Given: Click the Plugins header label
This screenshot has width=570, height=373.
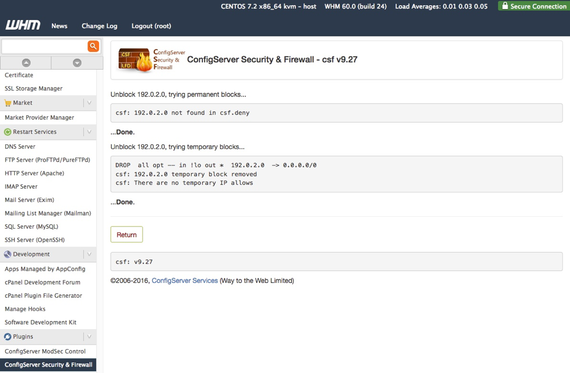Looking at the screenshot, I should (x=23, y=337).
